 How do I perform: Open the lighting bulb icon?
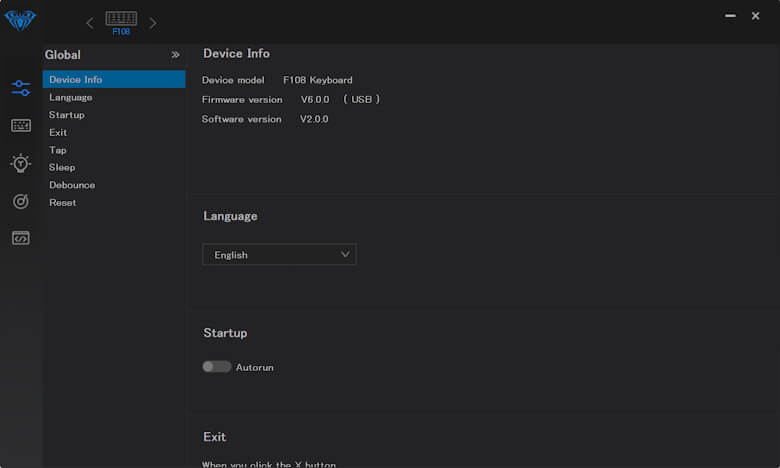click(21, 163)
